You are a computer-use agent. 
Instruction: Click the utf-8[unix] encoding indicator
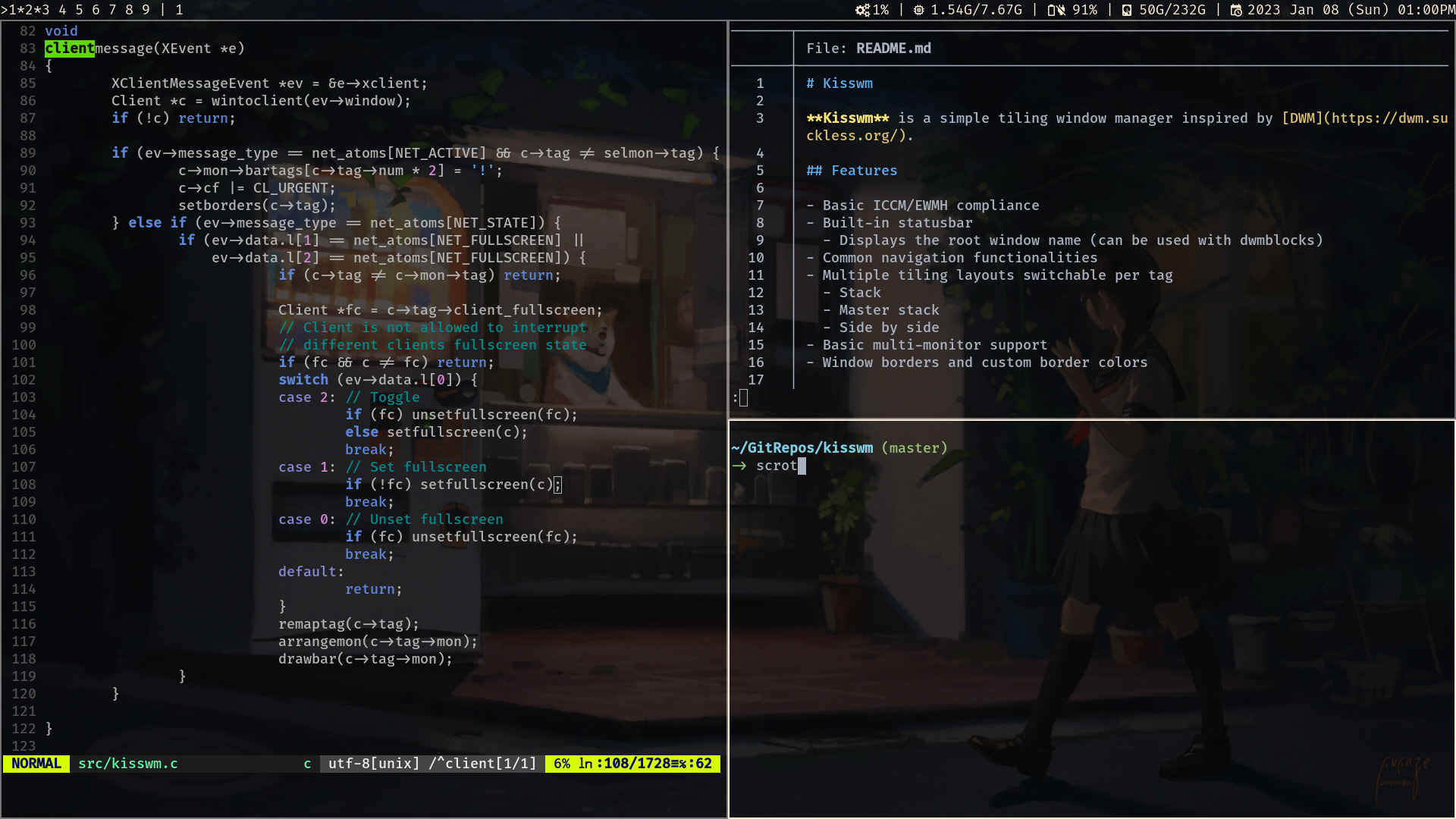pyautogui.click(x=374, y=764)
